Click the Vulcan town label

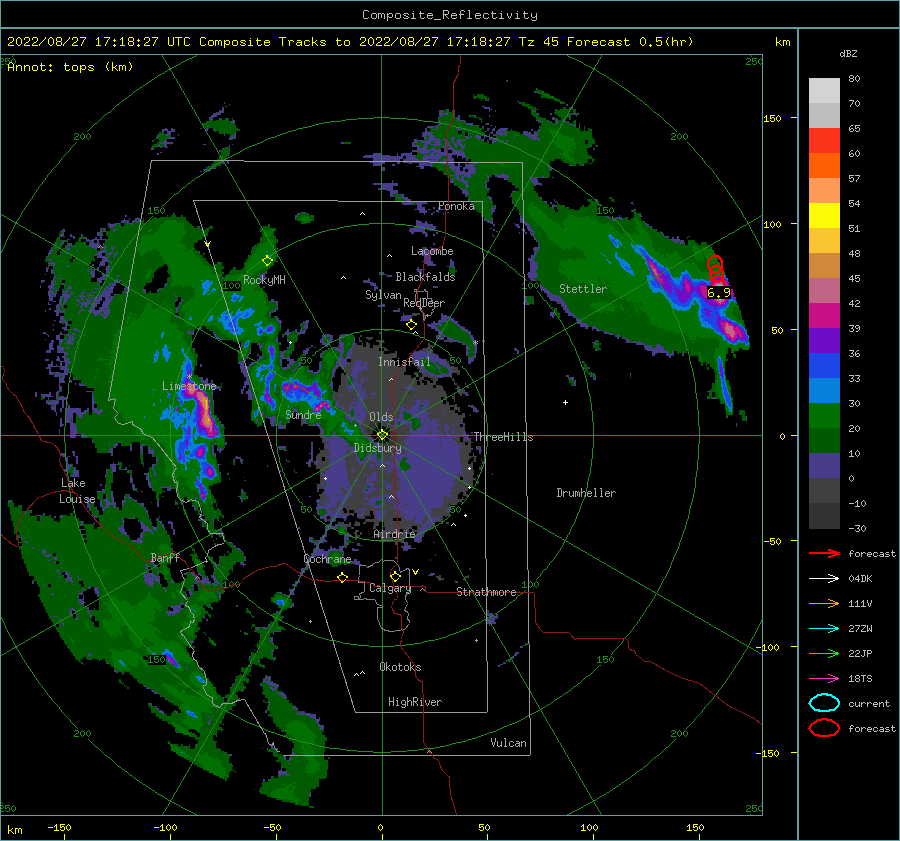(508, 743)
